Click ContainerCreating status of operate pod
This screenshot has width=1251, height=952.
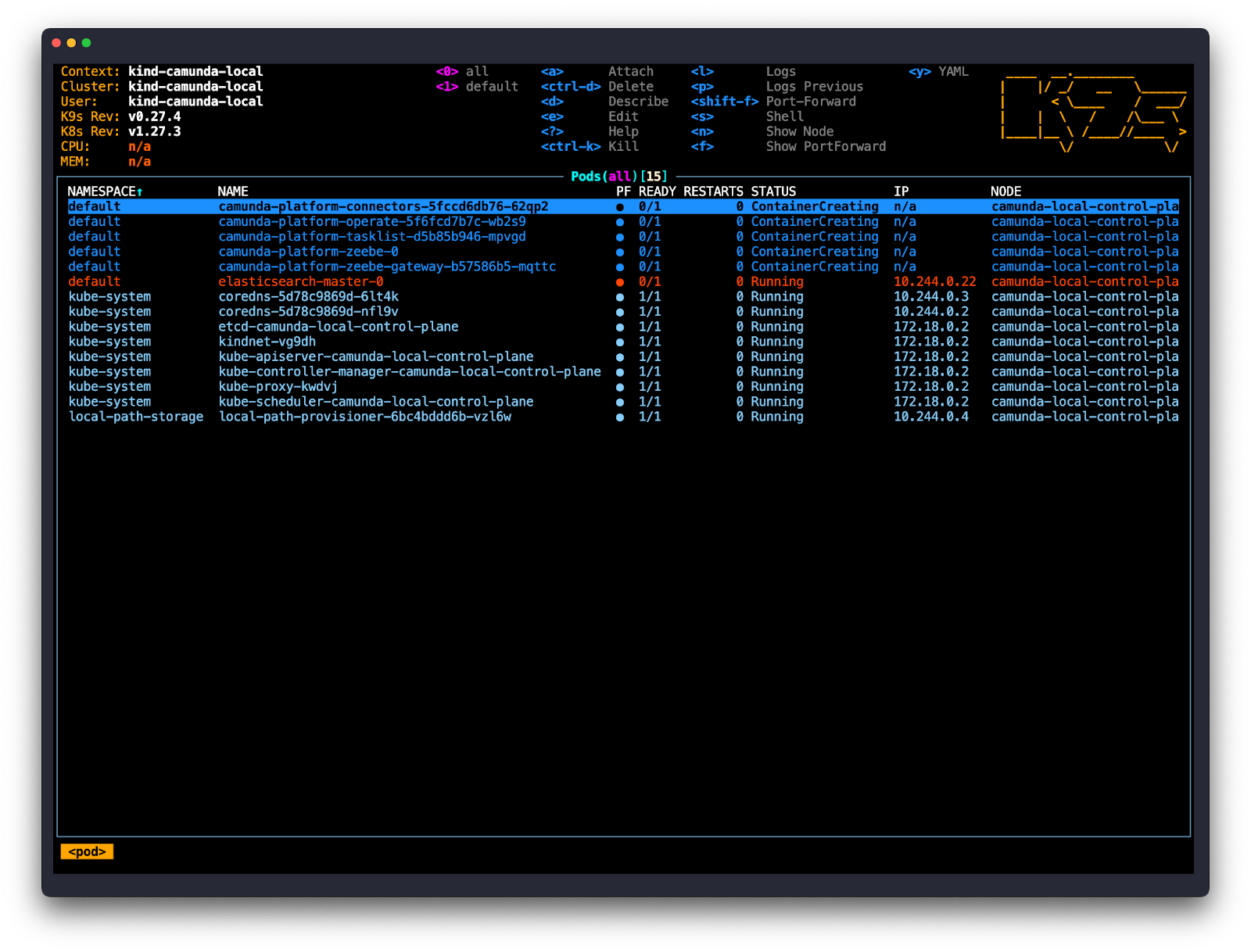pyautogui.click(x=815, y=222)
